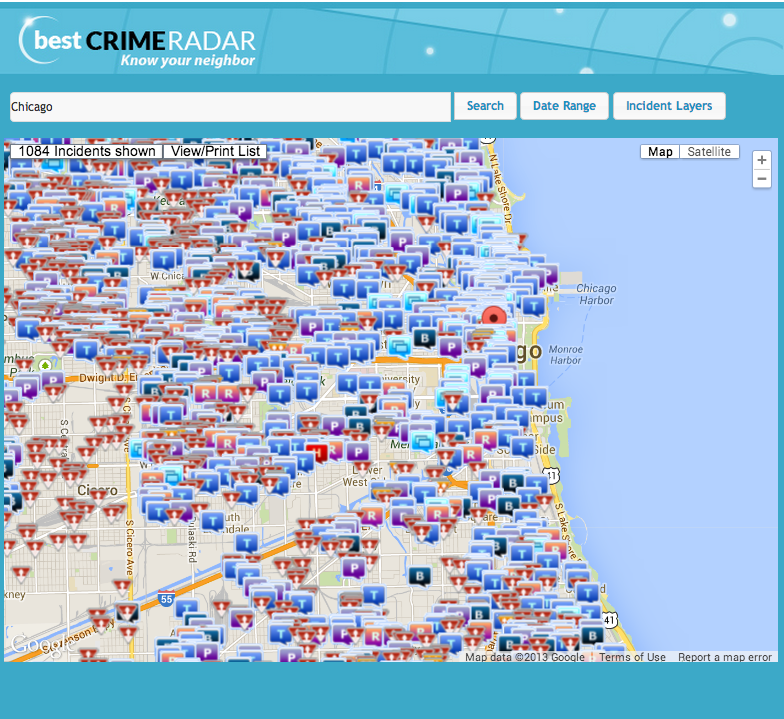The height and width of the screenshot is (719, 784).
Task: Open the View/Print List
Action: point(215,151)
